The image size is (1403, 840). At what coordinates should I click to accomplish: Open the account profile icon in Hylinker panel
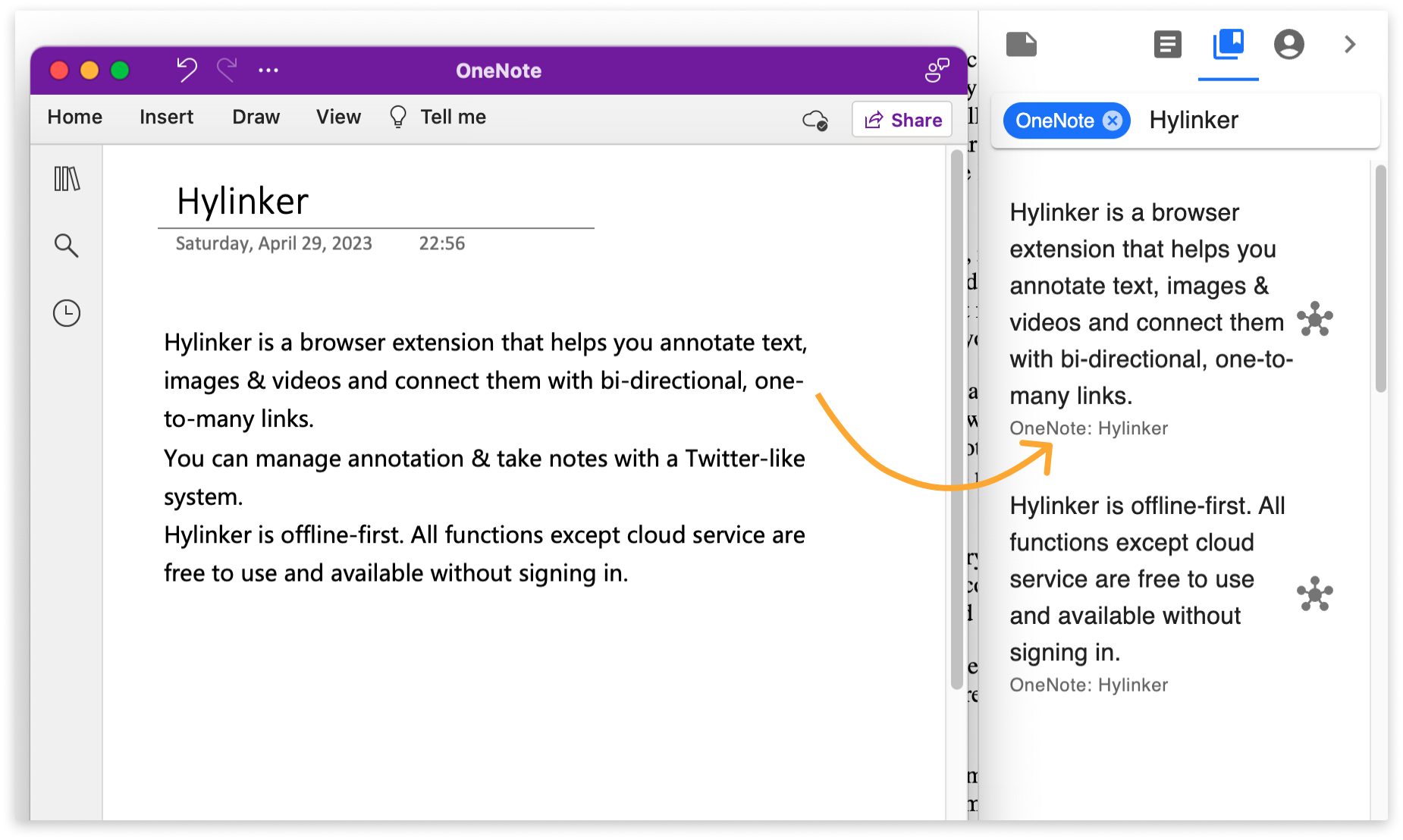pyautogui.click(x=1289, y=44)
